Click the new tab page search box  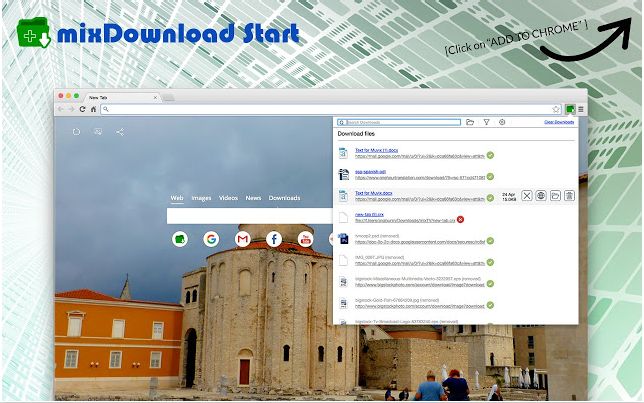click(250, 216)
